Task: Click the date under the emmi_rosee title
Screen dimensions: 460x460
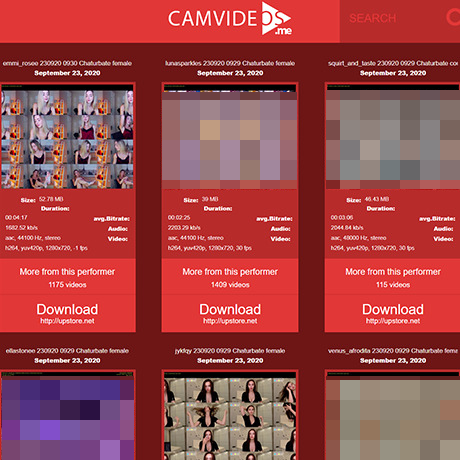Action: coord(67,73)
